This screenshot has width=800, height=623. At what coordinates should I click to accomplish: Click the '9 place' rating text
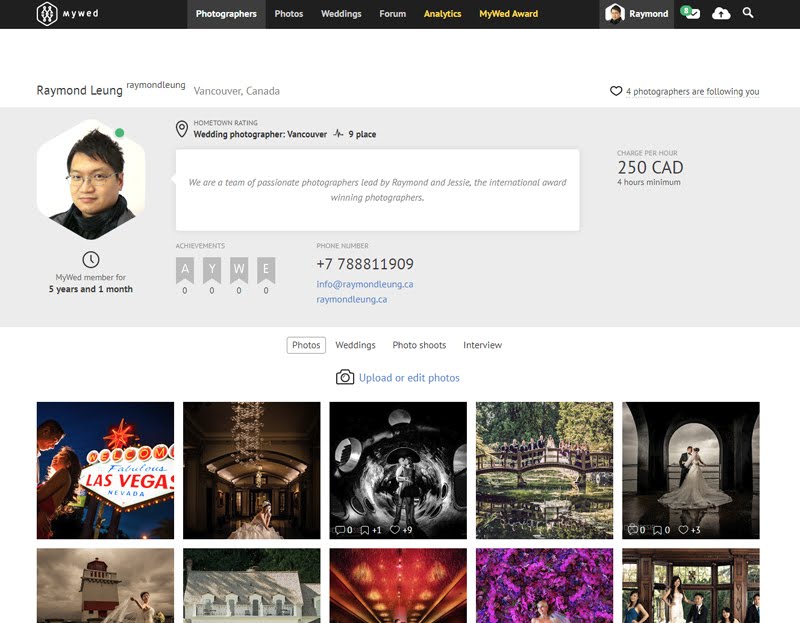click(x=362, y=134)
